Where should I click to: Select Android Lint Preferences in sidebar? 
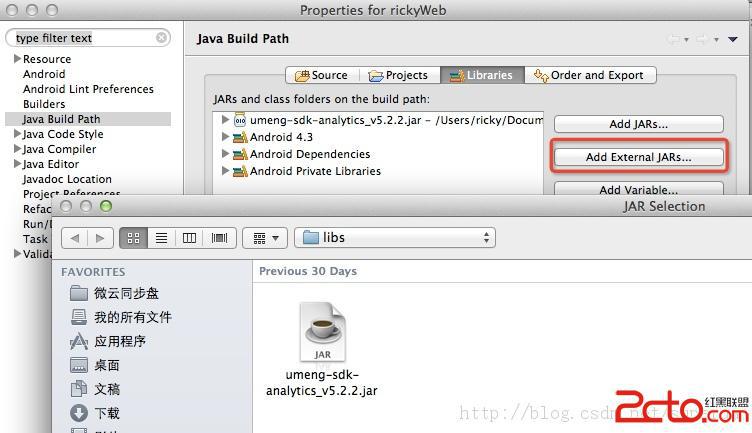click(88, 89)
